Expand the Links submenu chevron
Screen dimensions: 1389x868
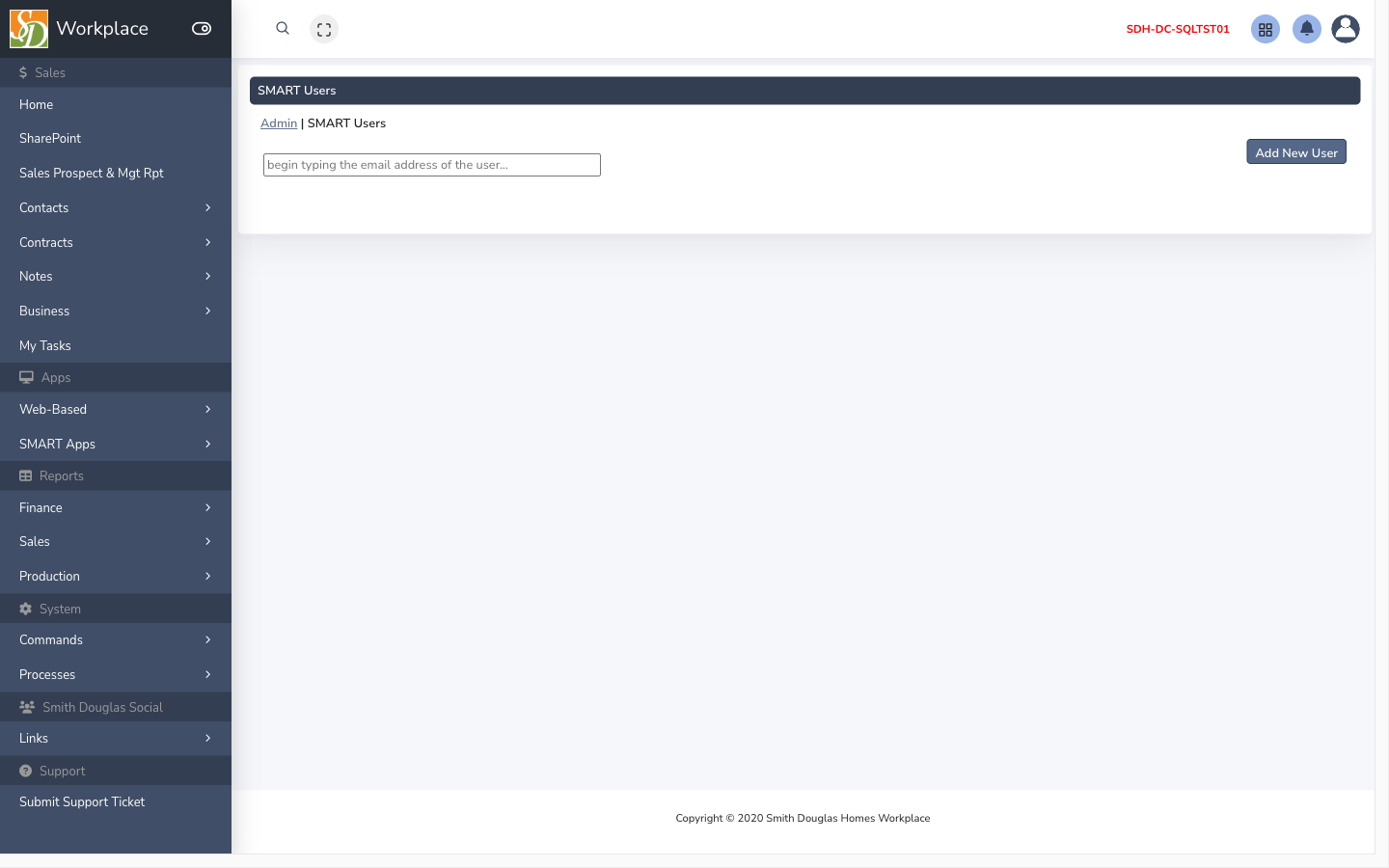point(207,738)
